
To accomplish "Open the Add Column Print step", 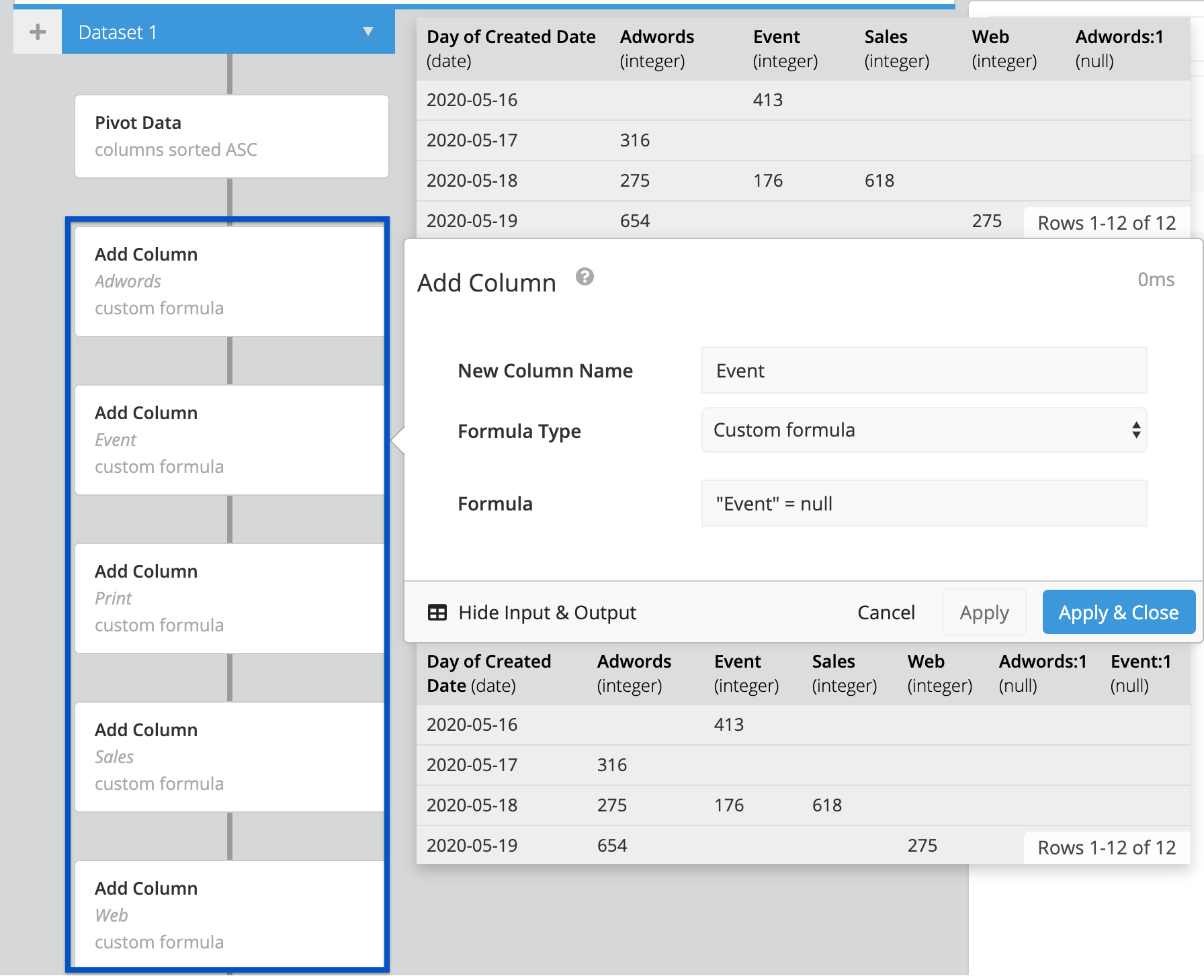I will pyautogui.click(x=230, y=598).
